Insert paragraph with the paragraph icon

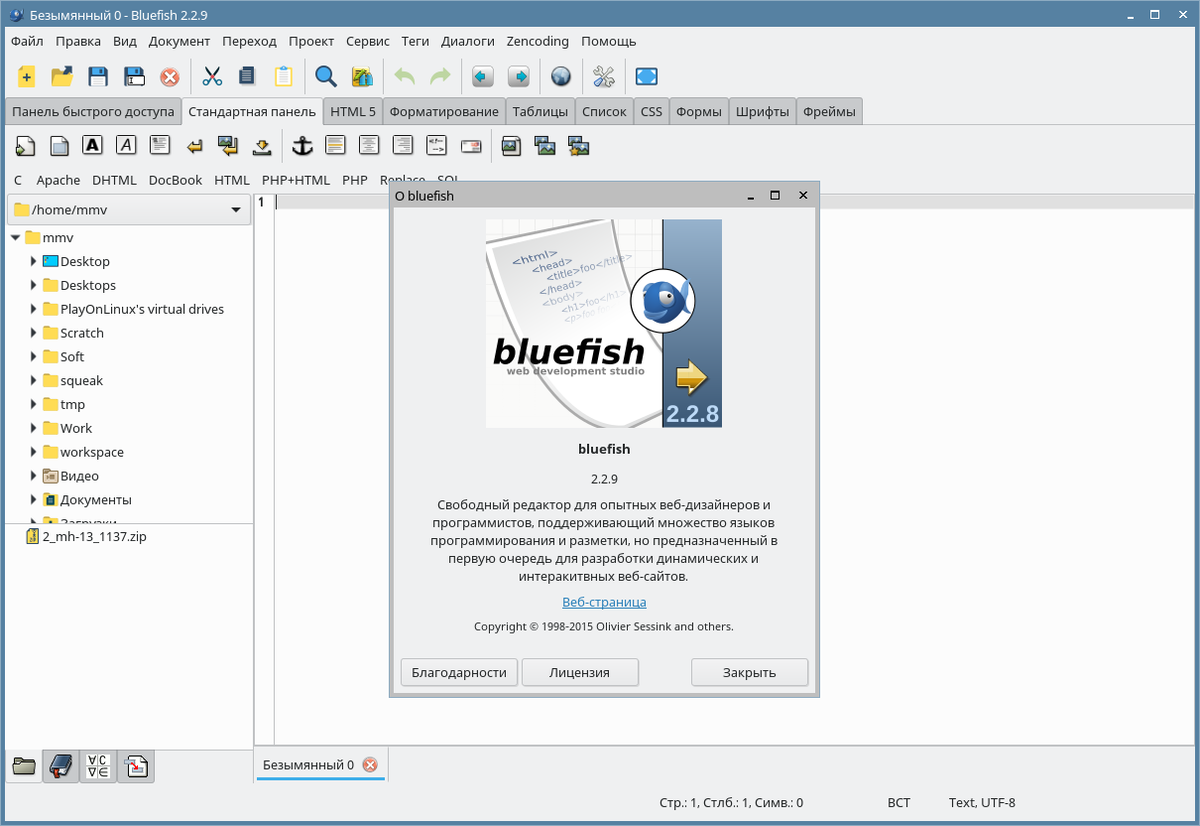coord(160,146)
